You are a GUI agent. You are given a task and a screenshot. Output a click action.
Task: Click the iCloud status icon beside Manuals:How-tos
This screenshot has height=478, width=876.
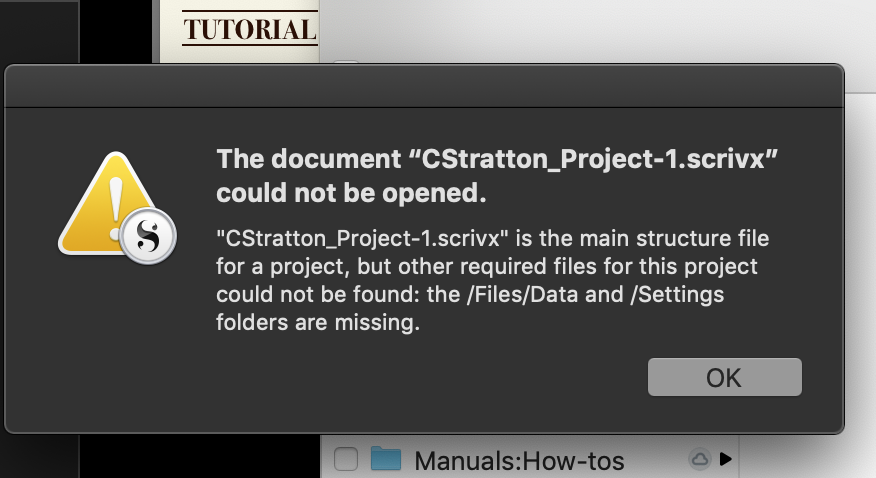(699, 459)
